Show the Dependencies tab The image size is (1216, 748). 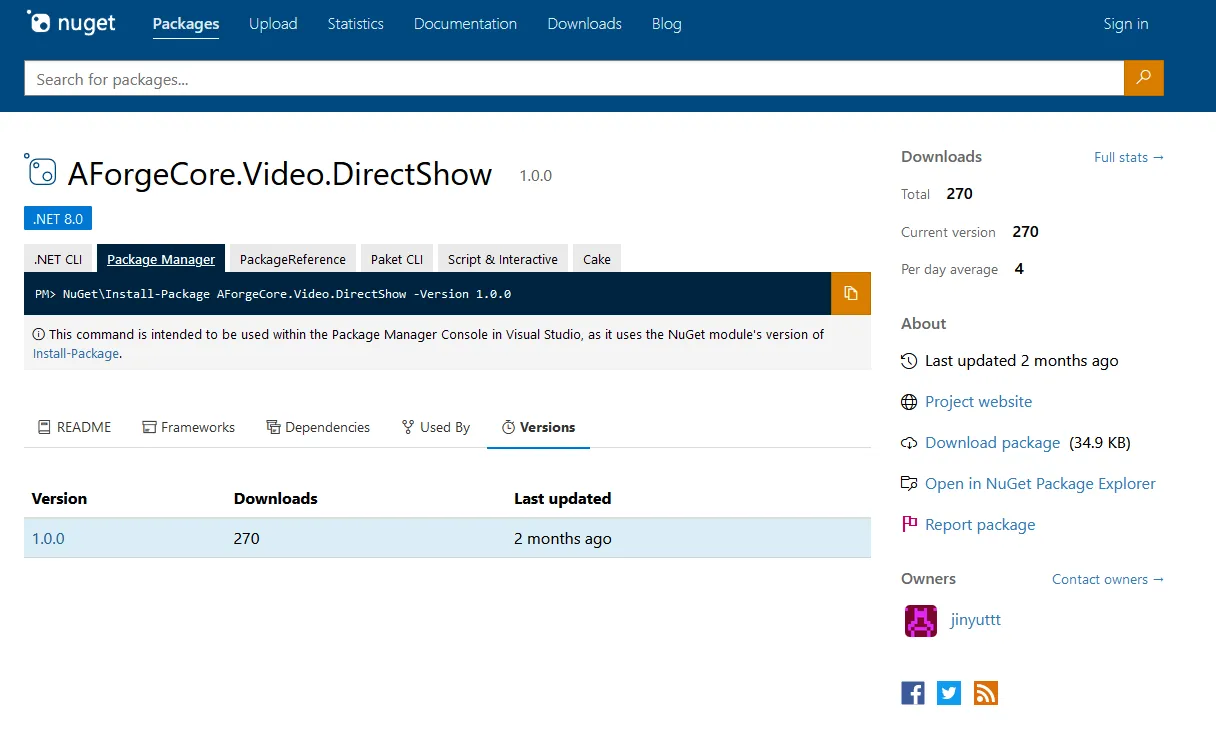pos(317,427)
